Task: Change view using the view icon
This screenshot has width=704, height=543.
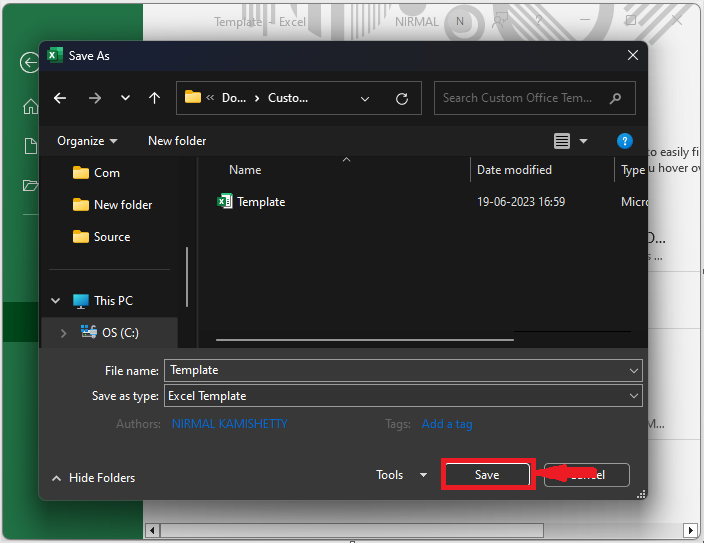Action: [562, 141]
